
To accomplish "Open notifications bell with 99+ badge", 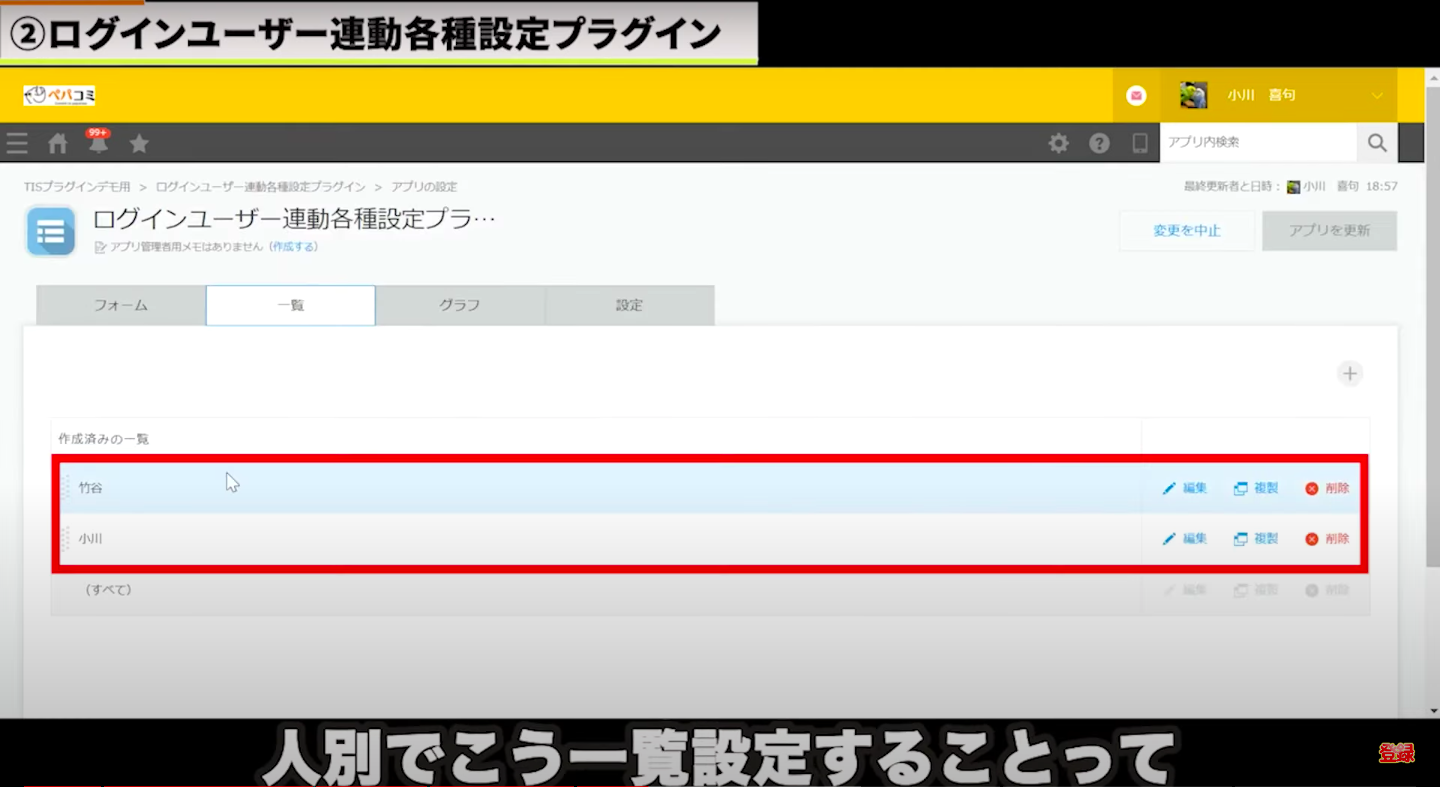I will [x=98, y=144].
